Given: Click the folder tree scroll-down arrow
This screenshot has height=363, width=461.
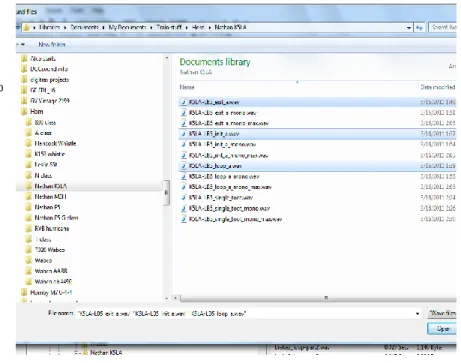Looking at the screenshot, I should tap(166, 298).
